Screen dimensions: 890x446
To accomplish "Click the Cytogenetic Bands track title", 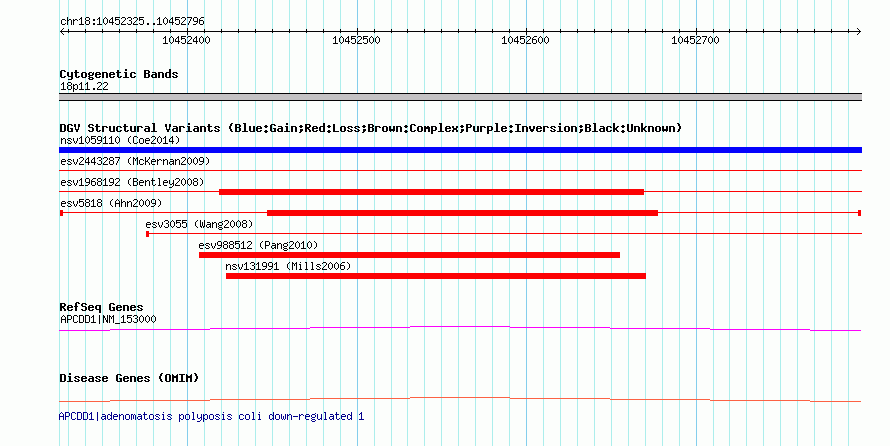I will click(x=119, y=74).
